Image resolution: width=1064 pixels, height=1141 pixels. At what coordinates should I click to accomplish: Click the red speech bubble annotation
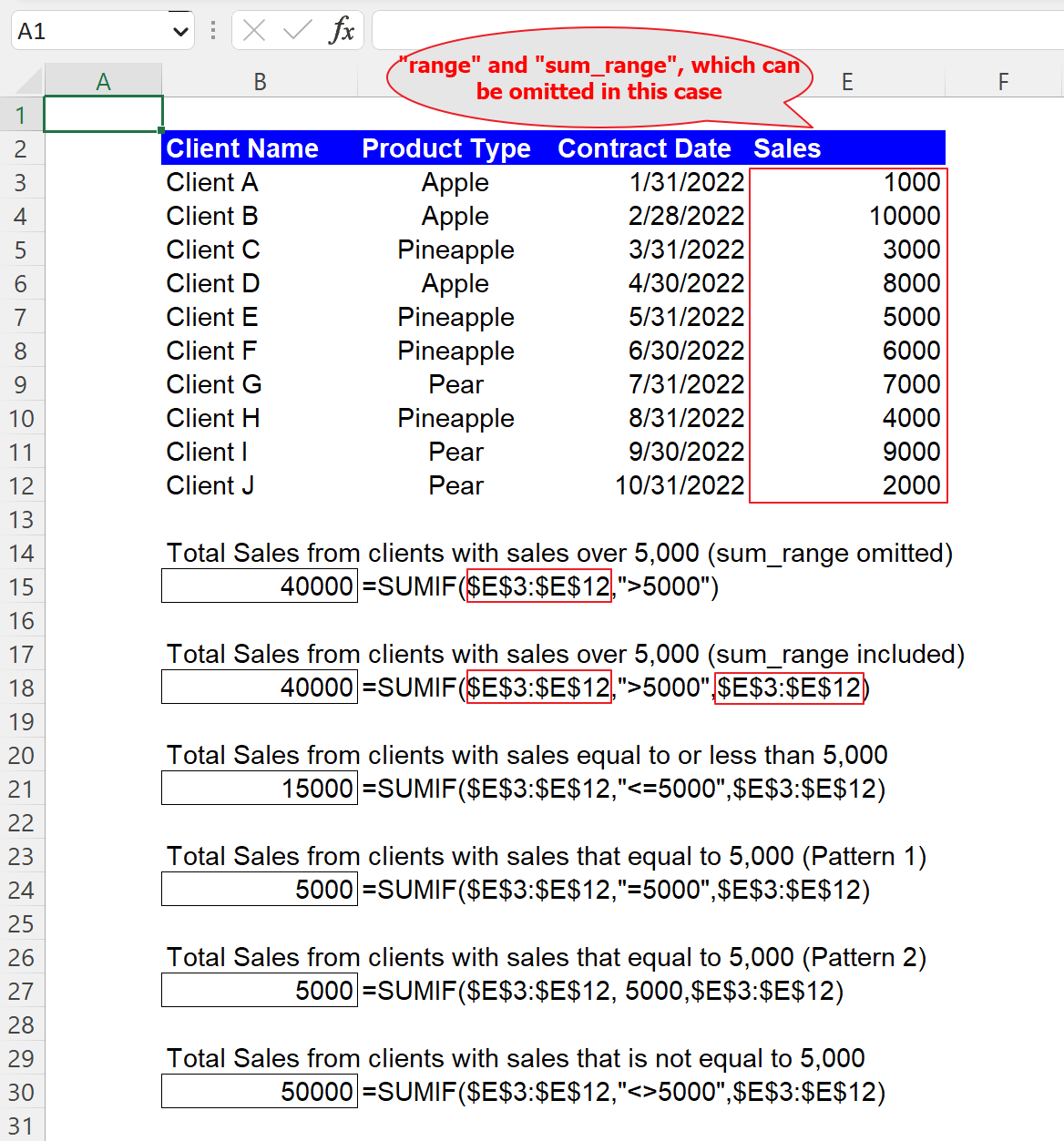(x=600, y=78)
